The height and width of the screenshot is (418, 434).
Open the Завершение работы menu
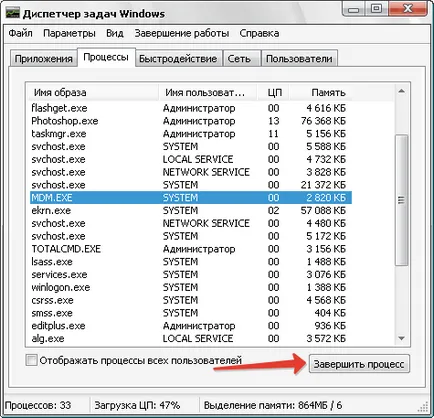pos(182,33)
